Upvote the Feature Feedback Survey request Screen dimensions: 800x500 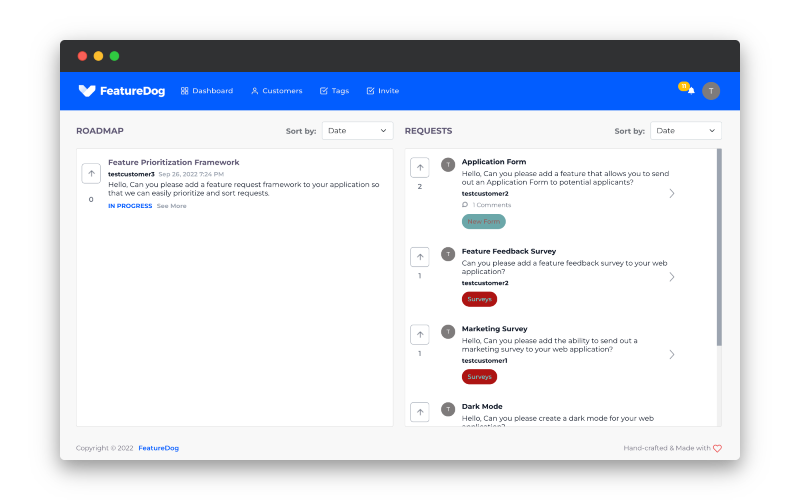[x=420, y=257]
